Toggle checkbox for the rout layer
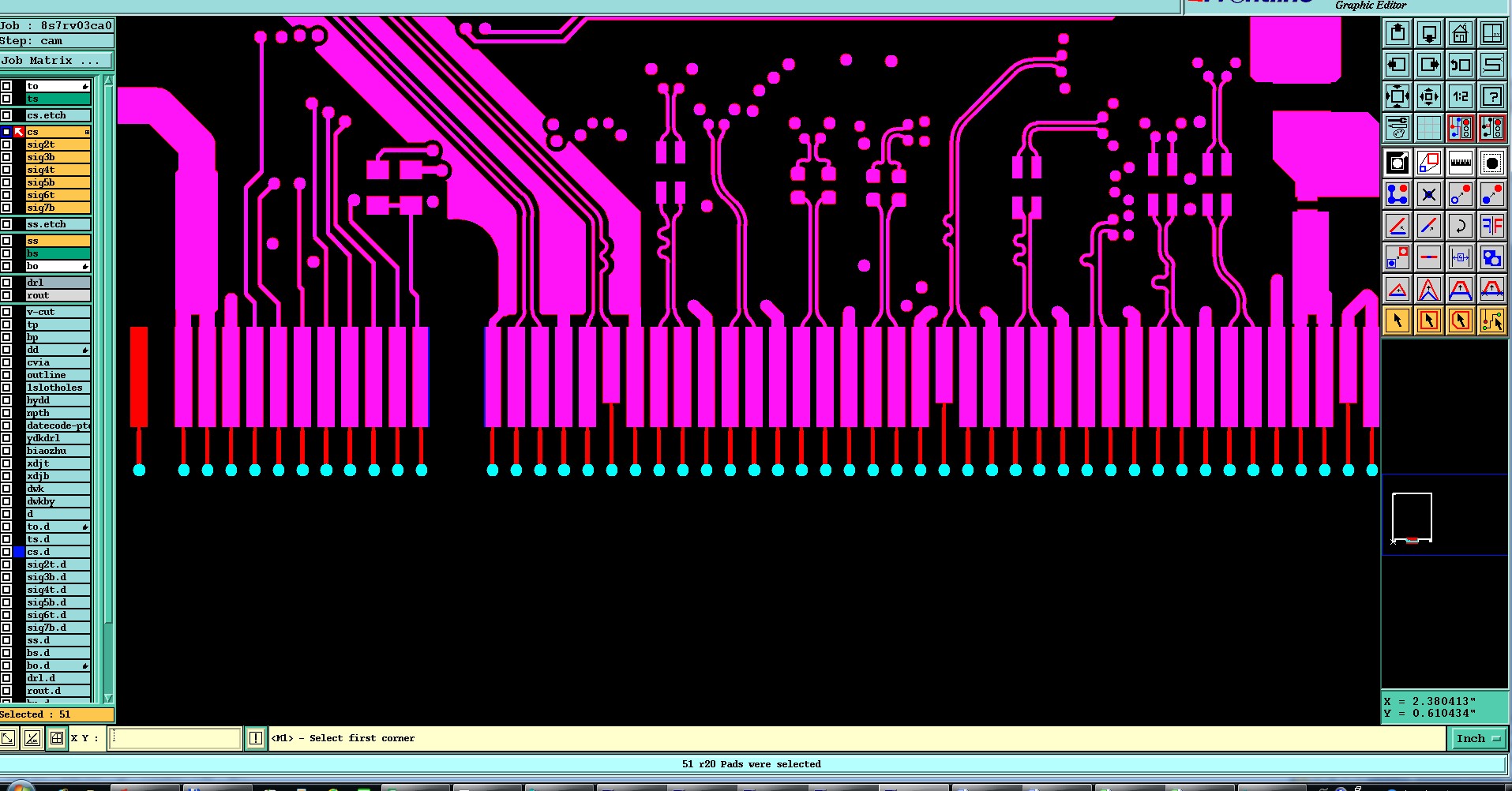The height and width of the screenshot is (791, 1512). [6, 295]
